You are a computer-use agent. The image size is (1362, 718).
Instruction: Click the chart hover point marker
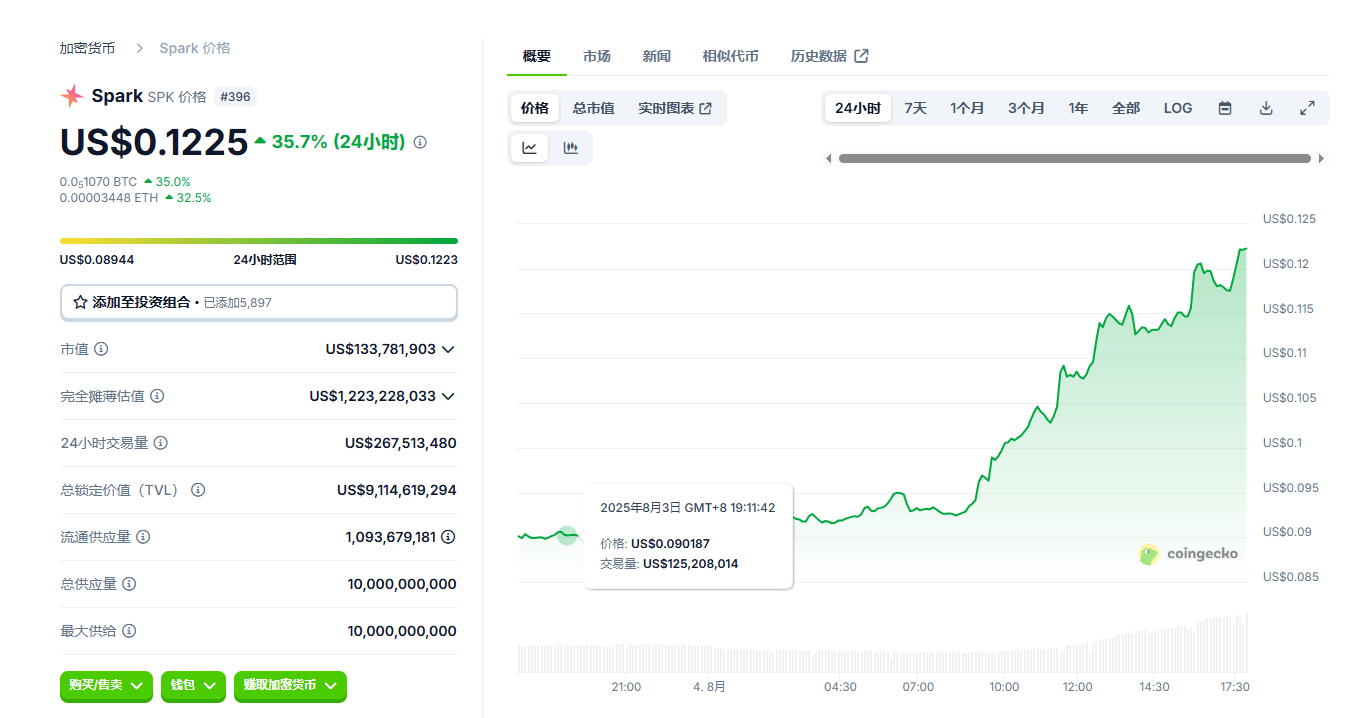coord(567,535)
